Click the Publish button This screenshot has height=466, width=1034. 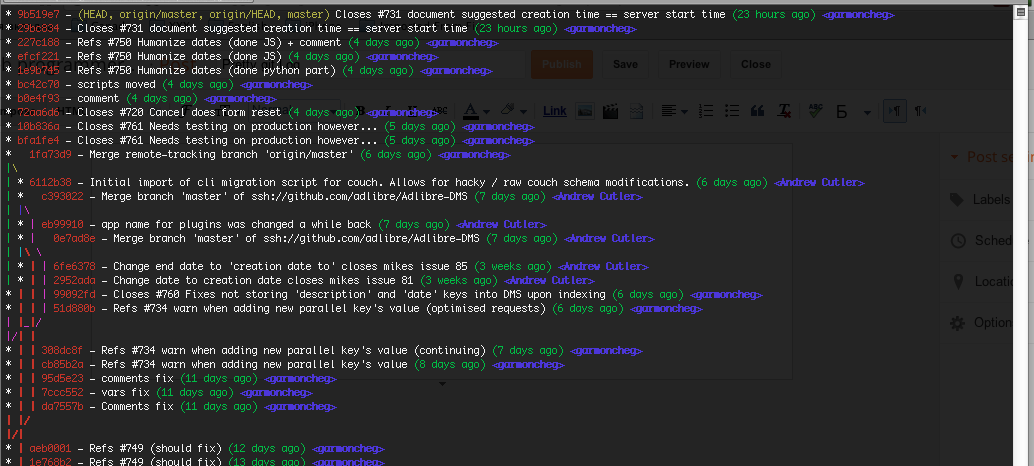(x=561, y=64)
